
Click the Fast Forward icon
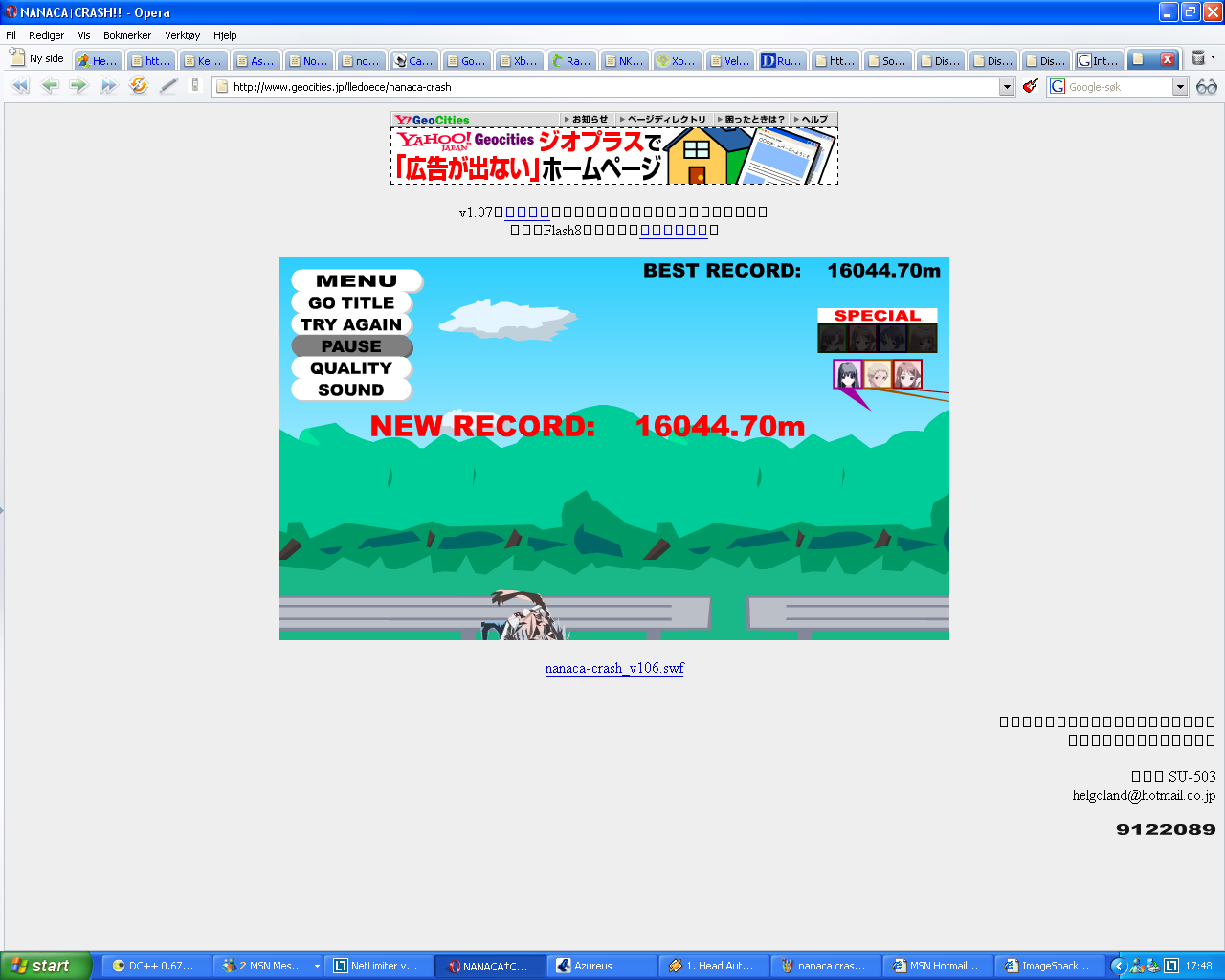click(108, 86)
